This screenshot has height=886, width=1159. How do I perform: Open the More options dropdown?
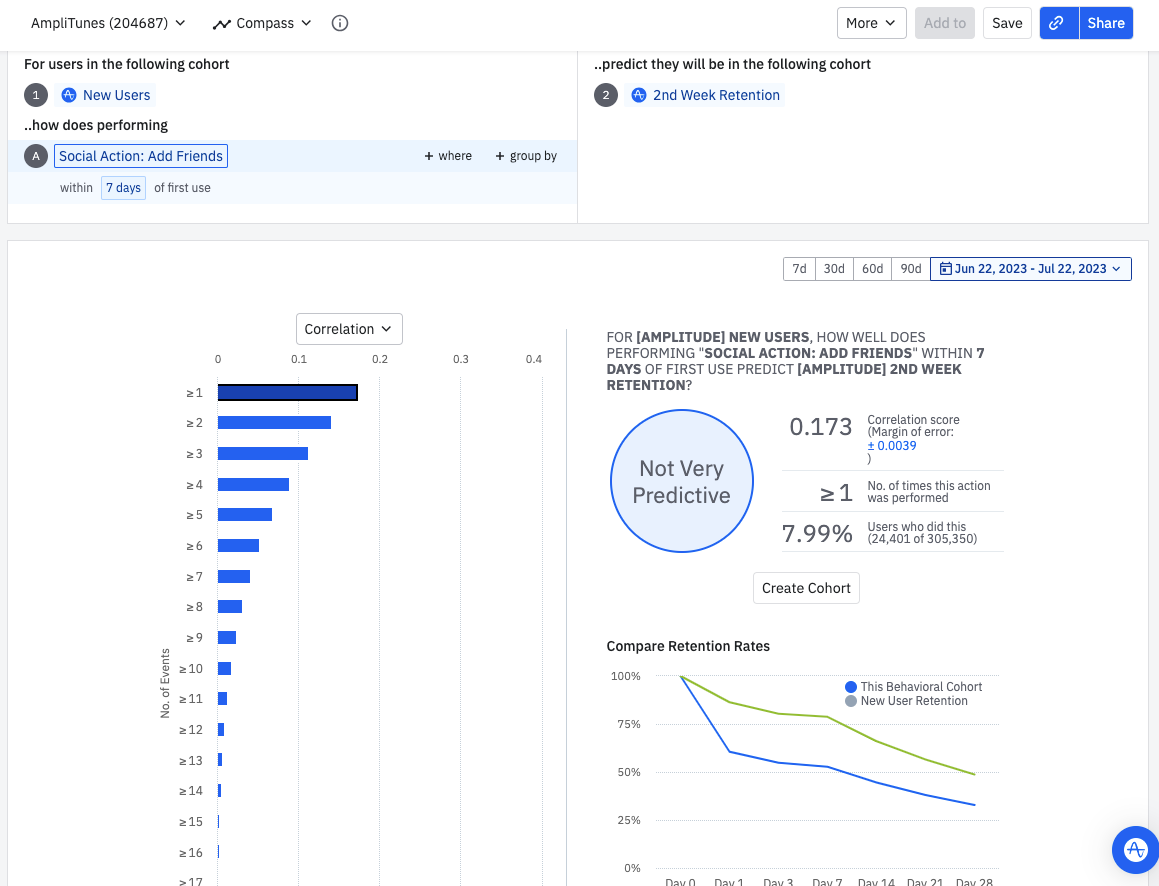tap(871, 23)
